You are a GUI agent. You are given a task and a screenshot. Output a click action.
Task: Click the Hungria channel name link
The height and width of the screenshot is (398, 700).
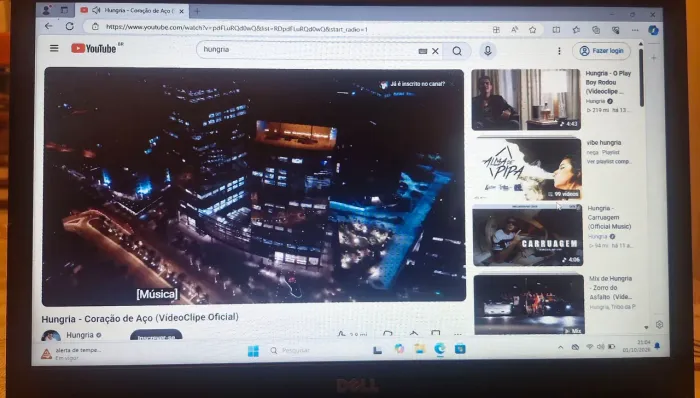tap(80, 335)
